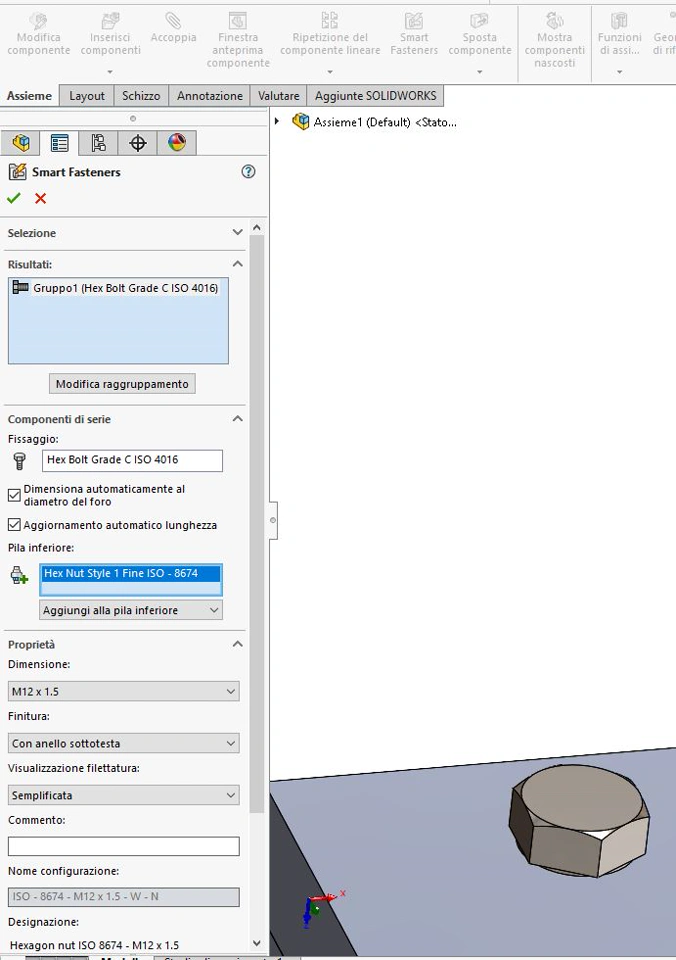Click panel splitter collapse handle
This screenshot has height=960, width=676.
273,520
